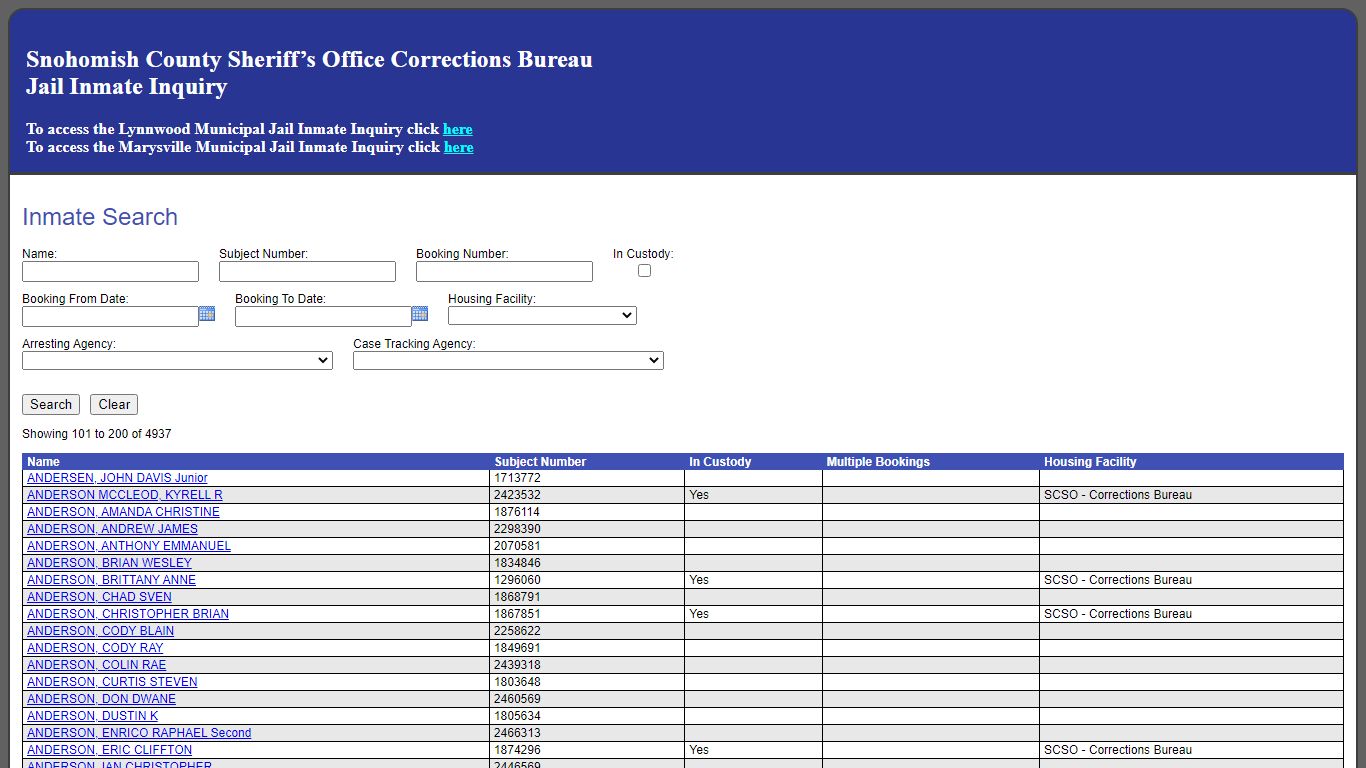Focus the Booking Number input field
Image resolution: width=1366 pixels, height=768 pixels.
click(504, 272)
